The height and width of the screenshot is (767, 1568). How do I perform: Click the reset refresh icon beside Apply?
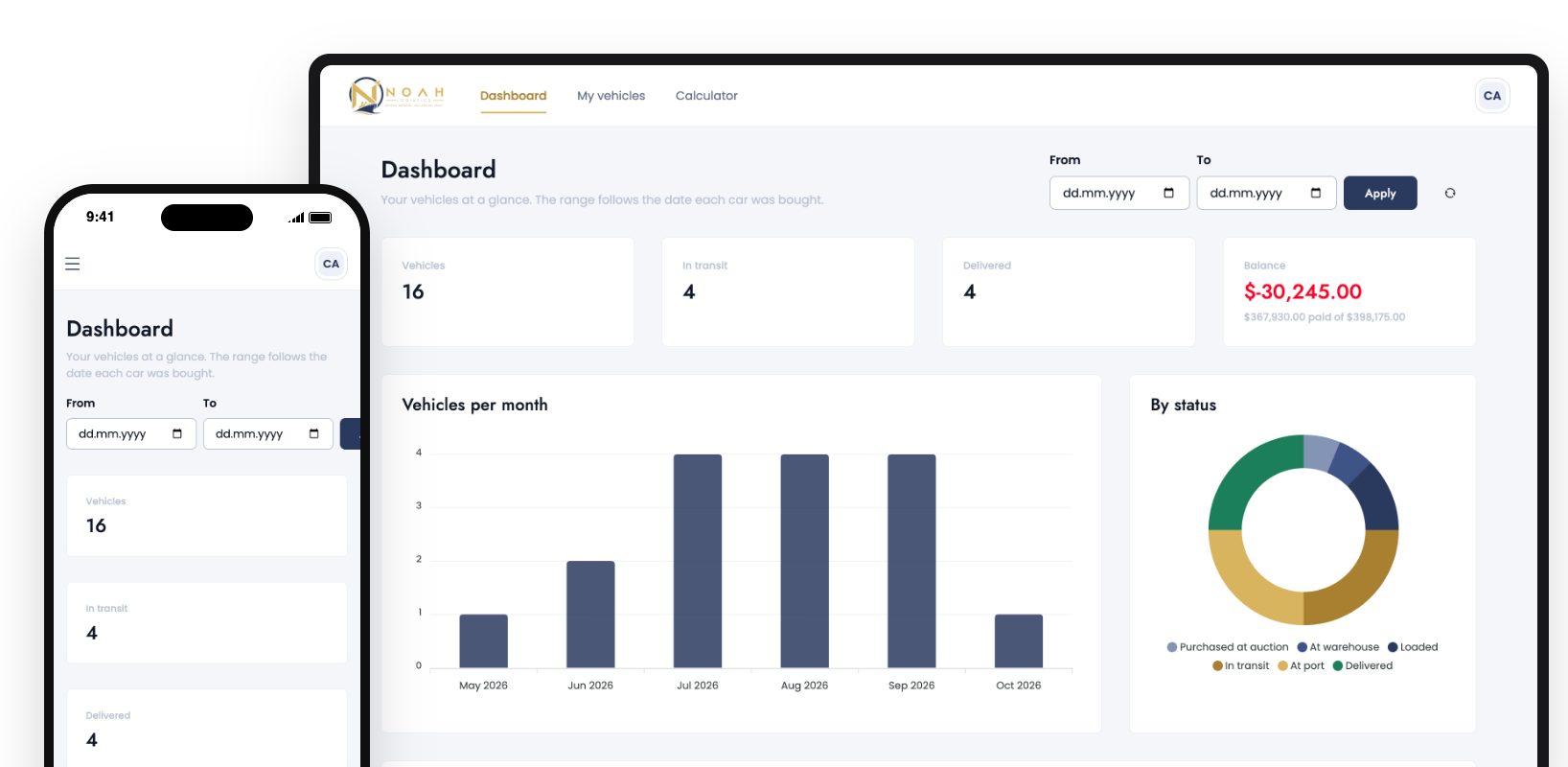[x=1450, y=193]
